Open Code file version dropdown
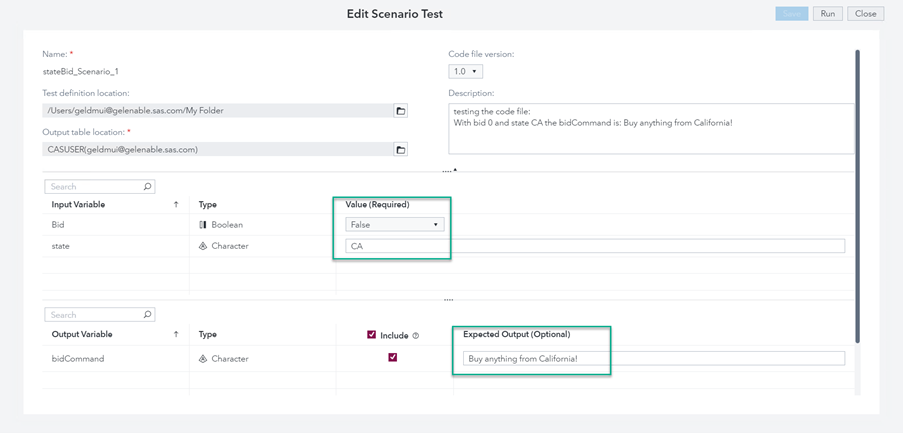Viewport: 903px width, 433px height. point(466,72)
